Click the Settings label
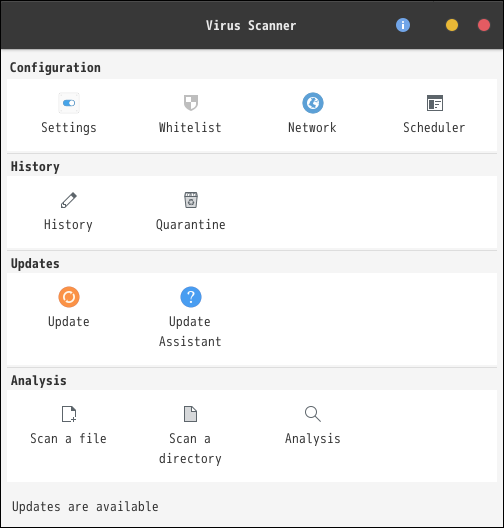The image size is (504, 528). tap(69, 128)
